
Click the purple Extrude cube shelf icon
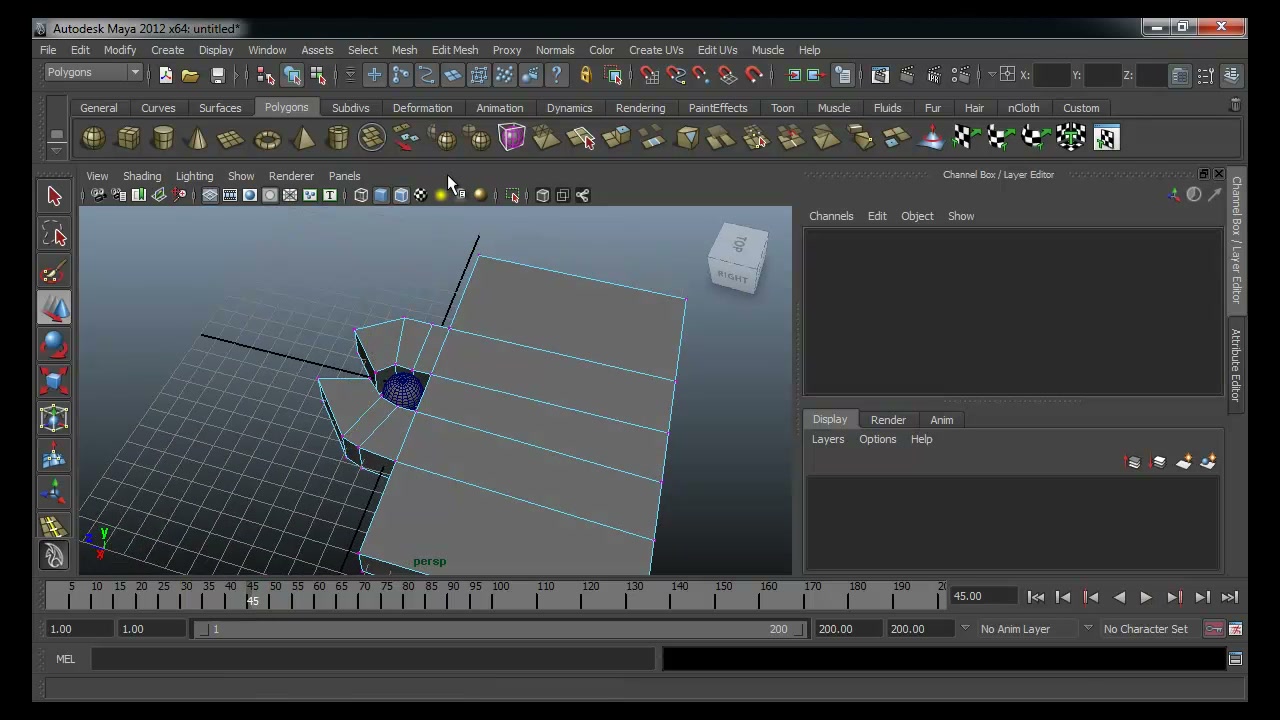(x=511, y=138)
